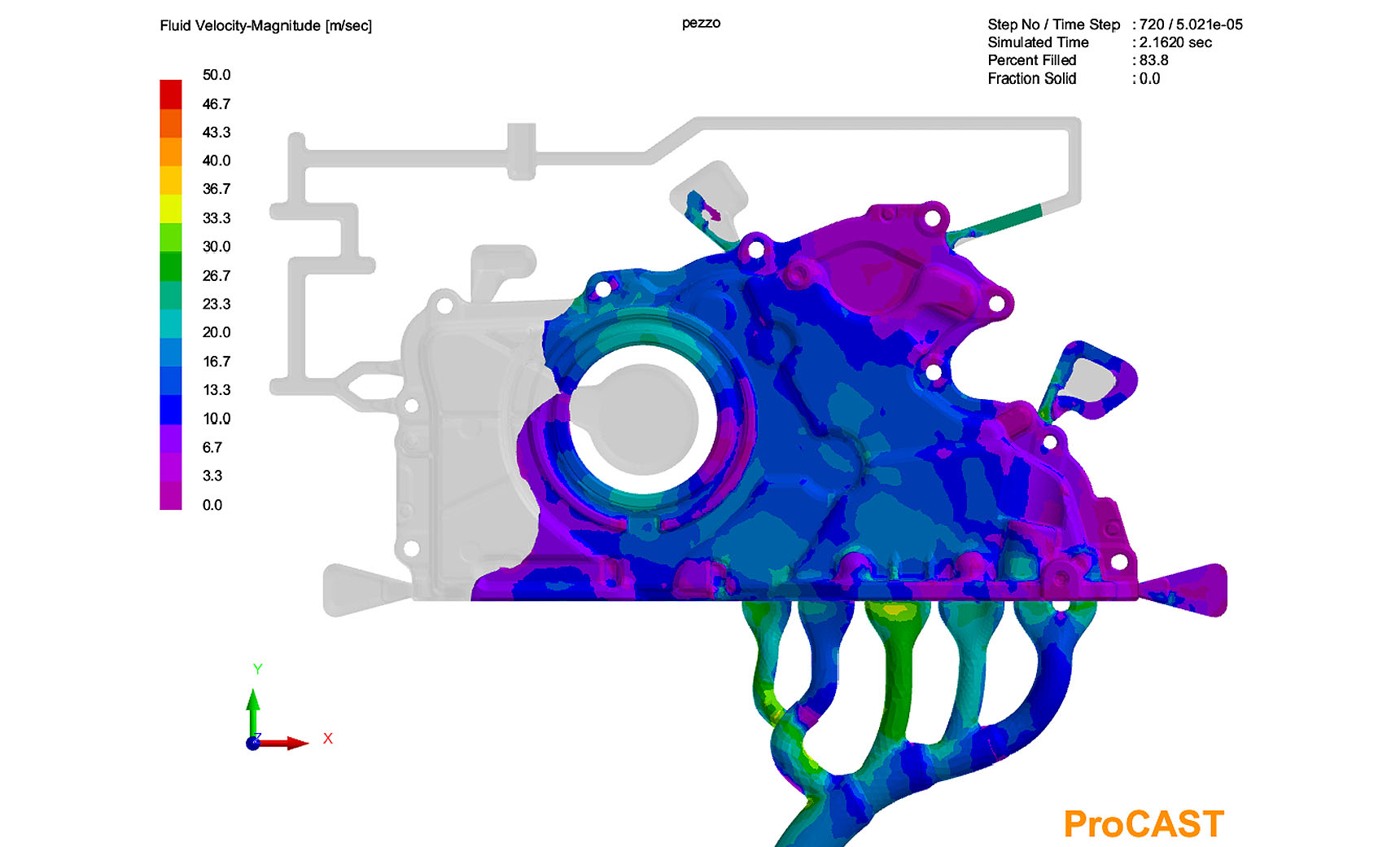Click the large circular bore in casting
Image resolution: width=1400 pixels, height=847 pixels.
point(642,419)
